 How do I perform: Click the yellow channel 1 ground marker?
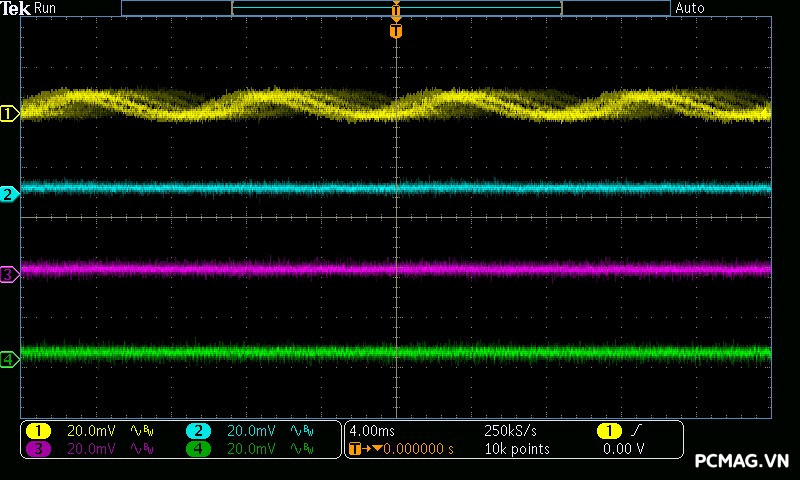coord(9,114)
